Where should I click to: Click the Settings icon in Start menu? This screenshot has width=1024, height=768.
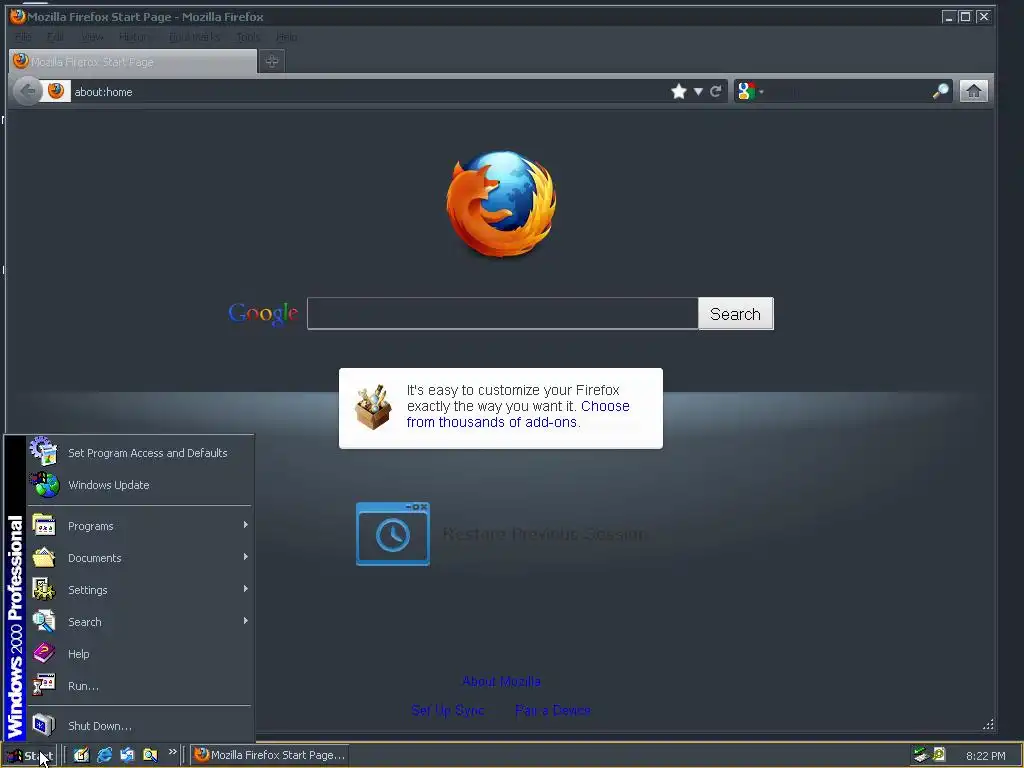44,589
